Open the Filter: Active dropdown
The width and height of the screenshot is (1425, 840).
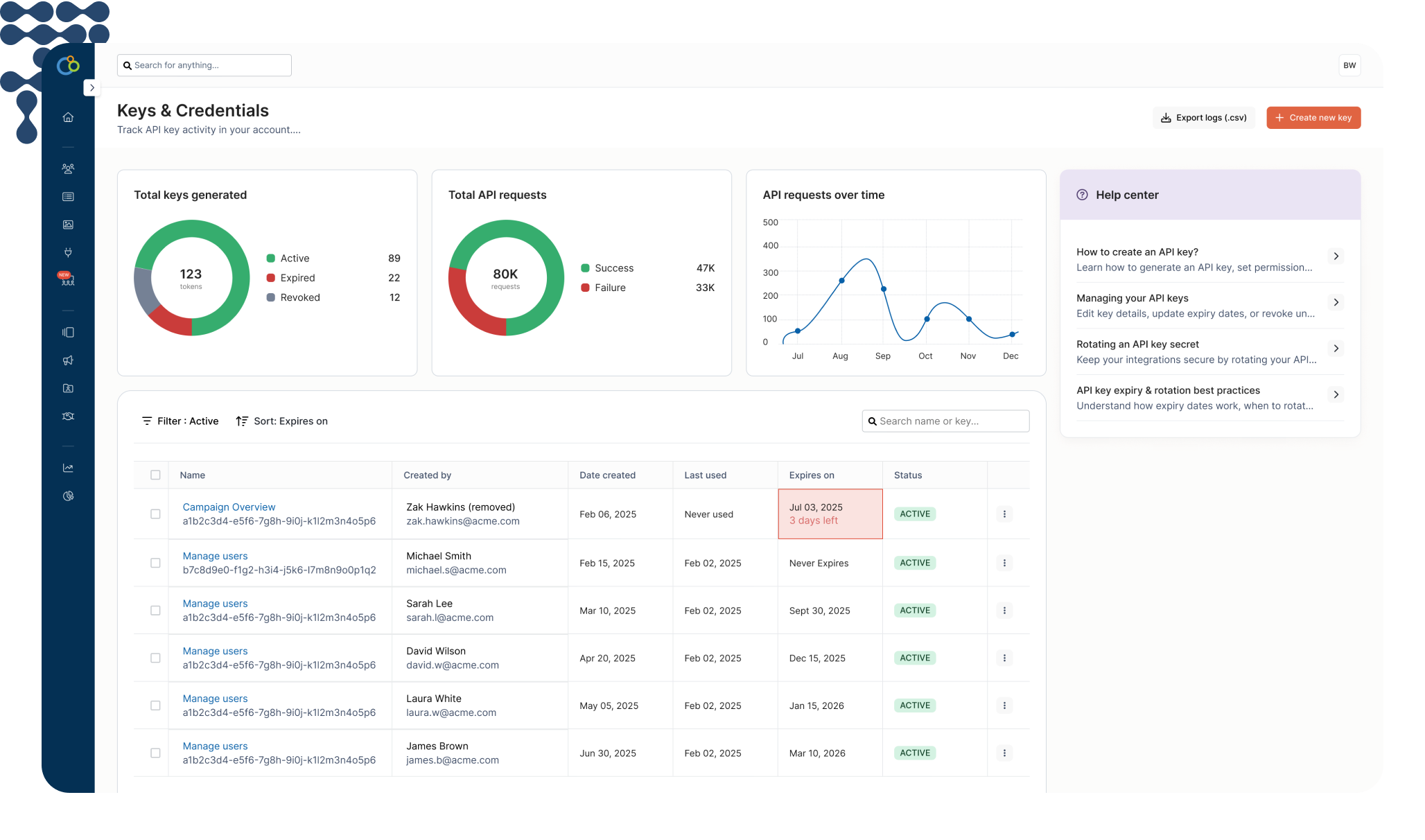click(180, 421)
